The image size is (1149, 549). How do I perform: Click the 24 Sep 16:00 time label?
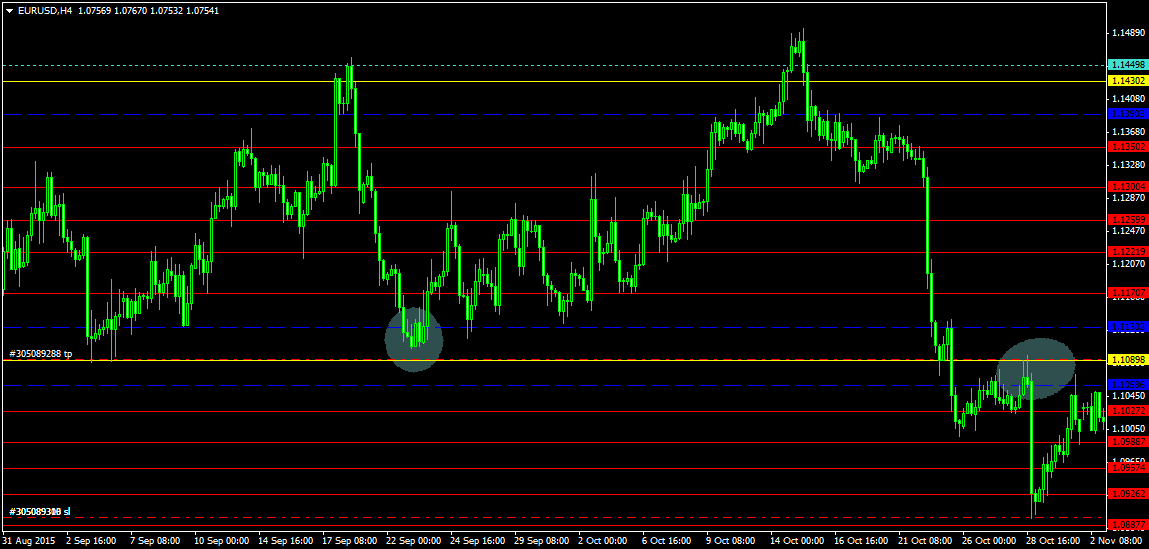[478, 541]
